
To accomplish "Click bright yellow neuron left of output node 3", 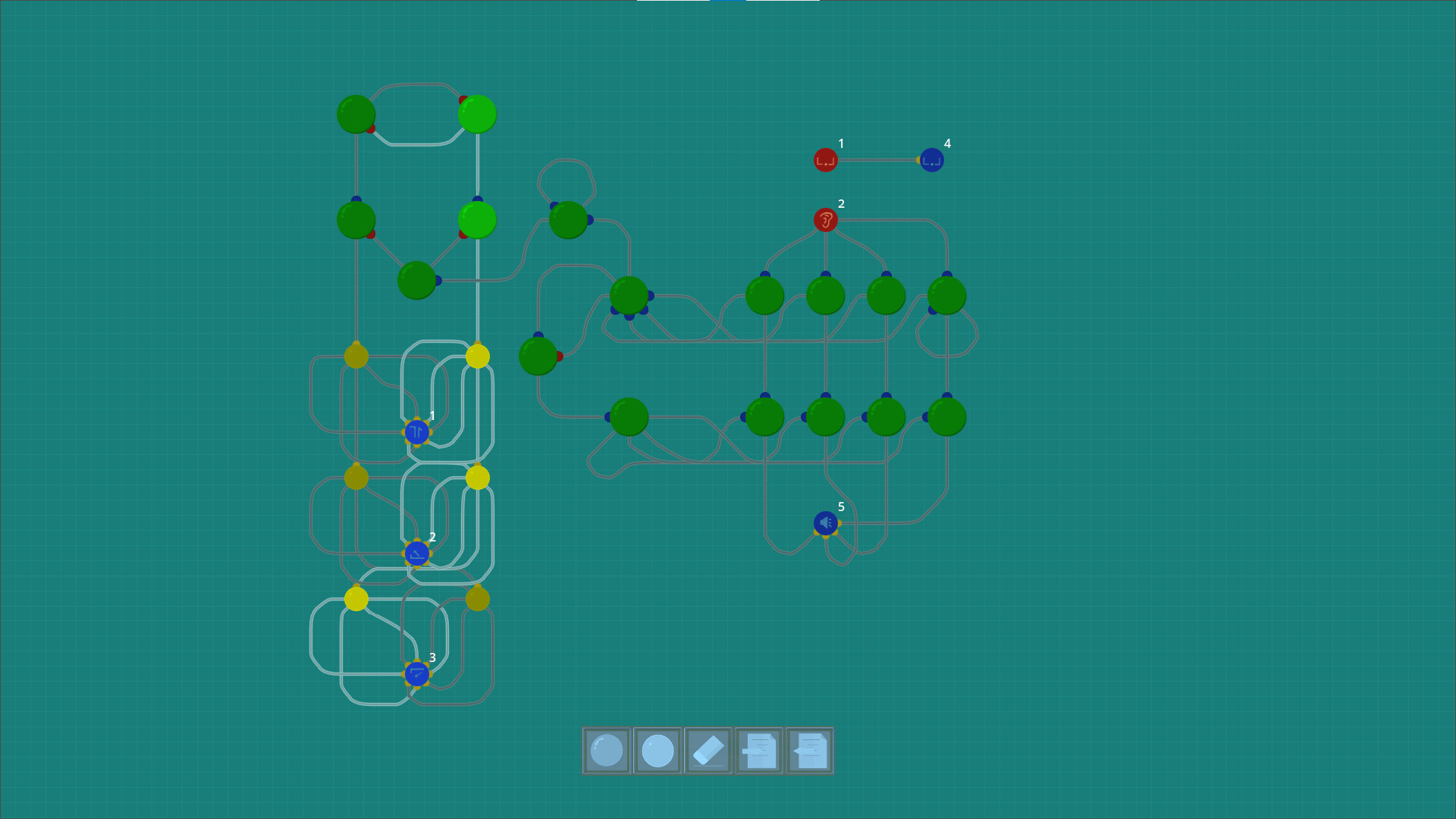I will [x=356, y=598].
